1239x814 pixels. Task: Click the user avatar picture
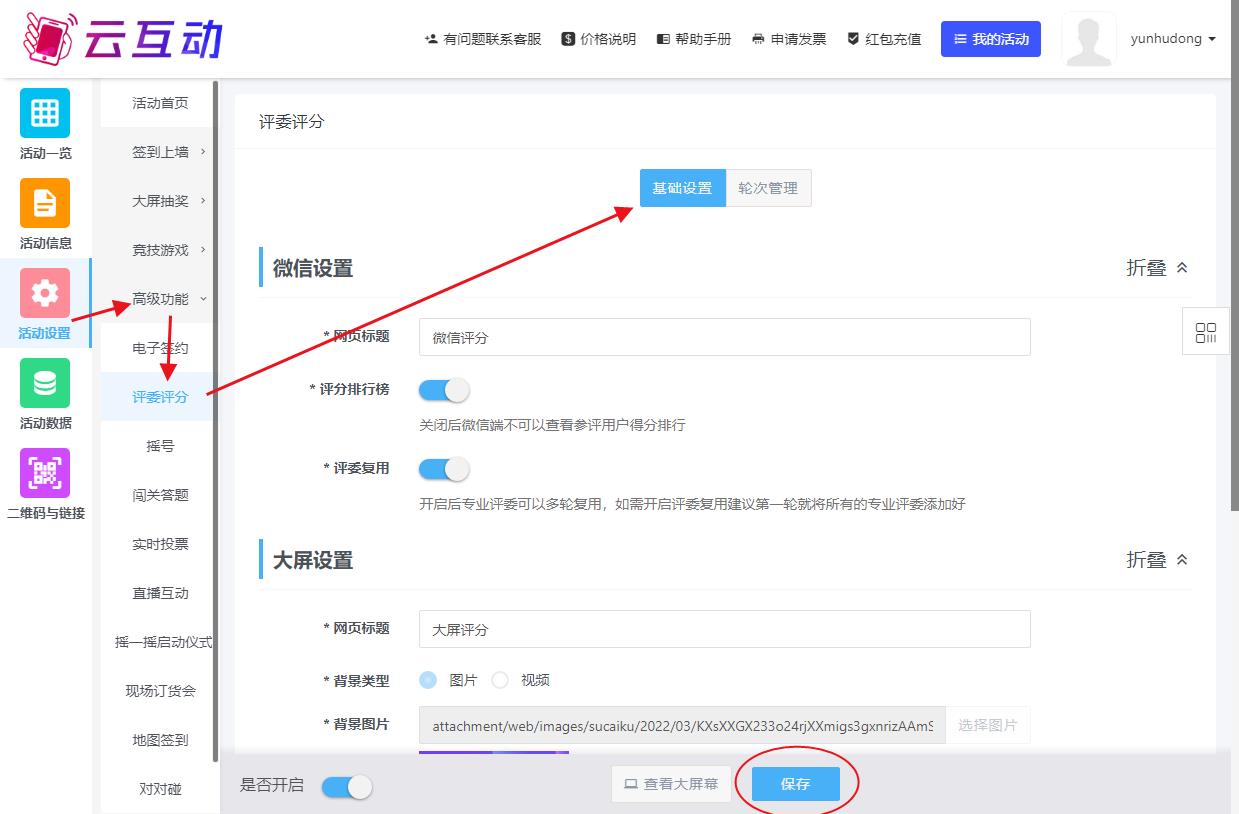(1089, 40)
